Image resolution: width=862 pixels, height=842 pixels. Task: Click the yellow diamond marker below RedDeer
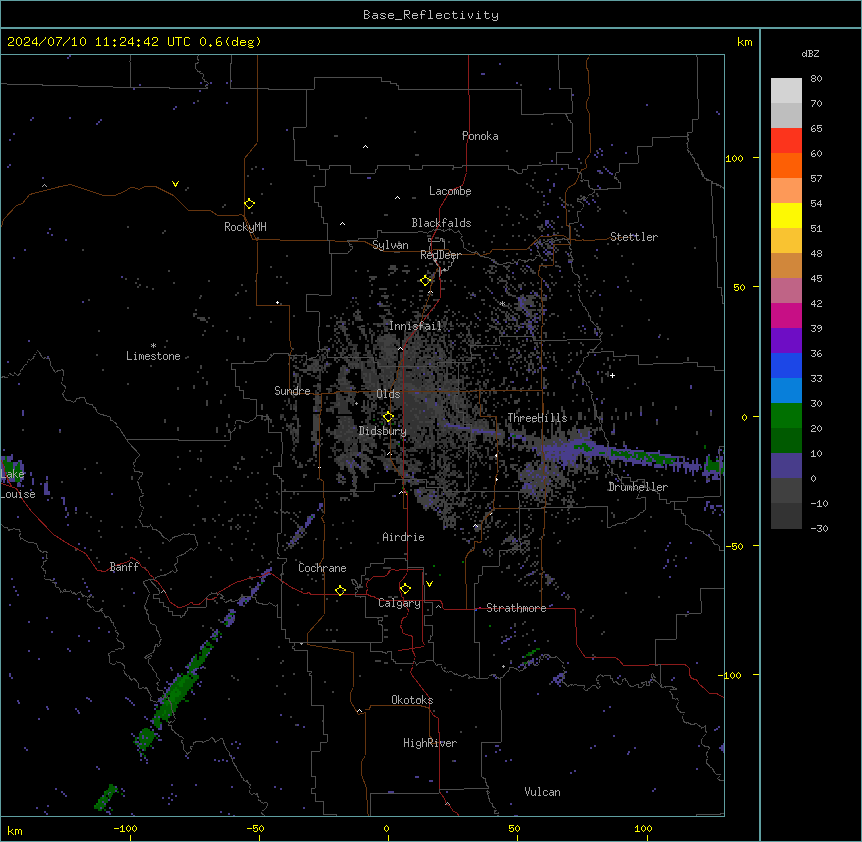pos(426,281)
